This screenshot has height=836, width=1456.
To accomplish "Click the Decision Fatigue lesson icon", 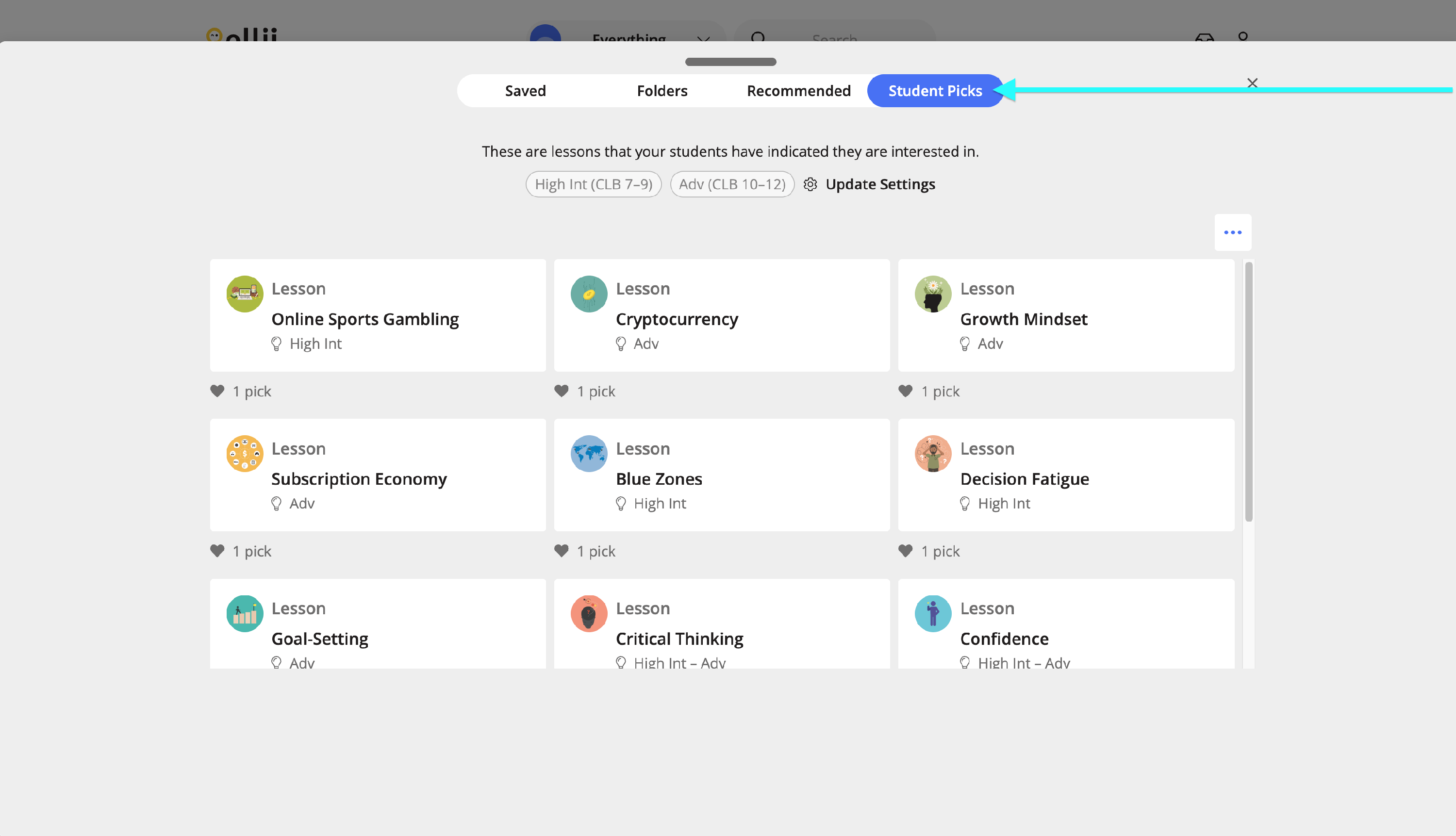I will click(933, 454).
